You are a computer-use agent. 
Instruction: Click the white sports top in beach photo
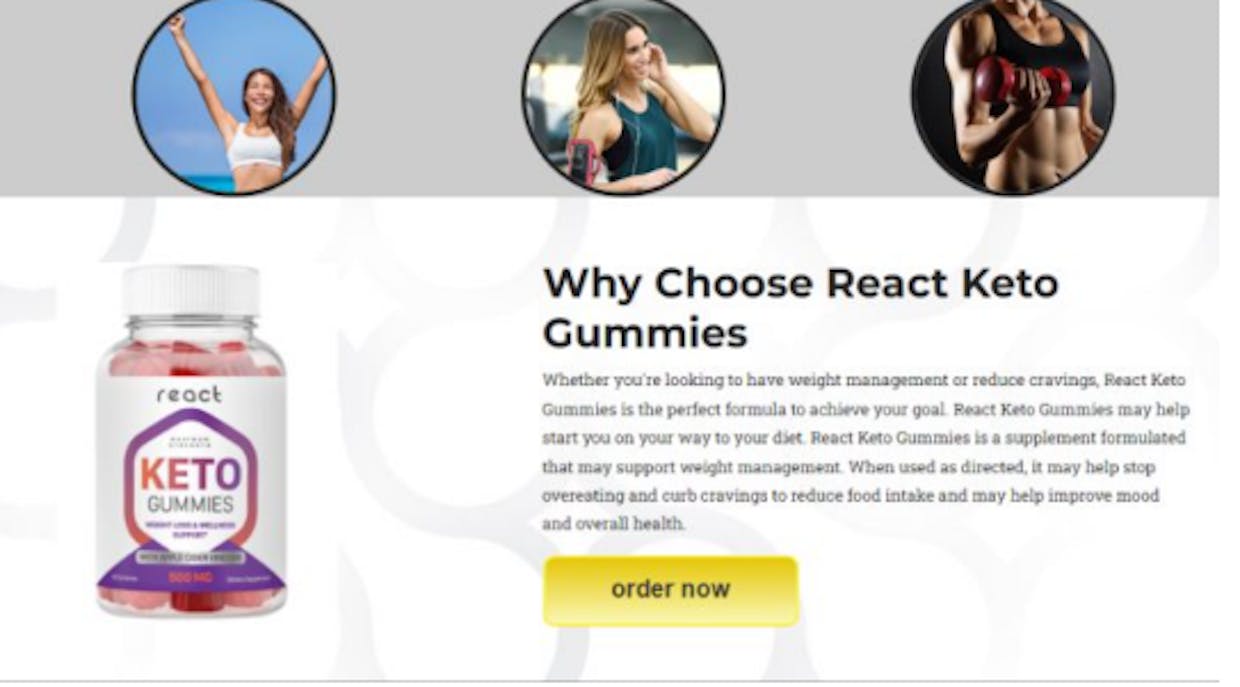pos(254,146)
